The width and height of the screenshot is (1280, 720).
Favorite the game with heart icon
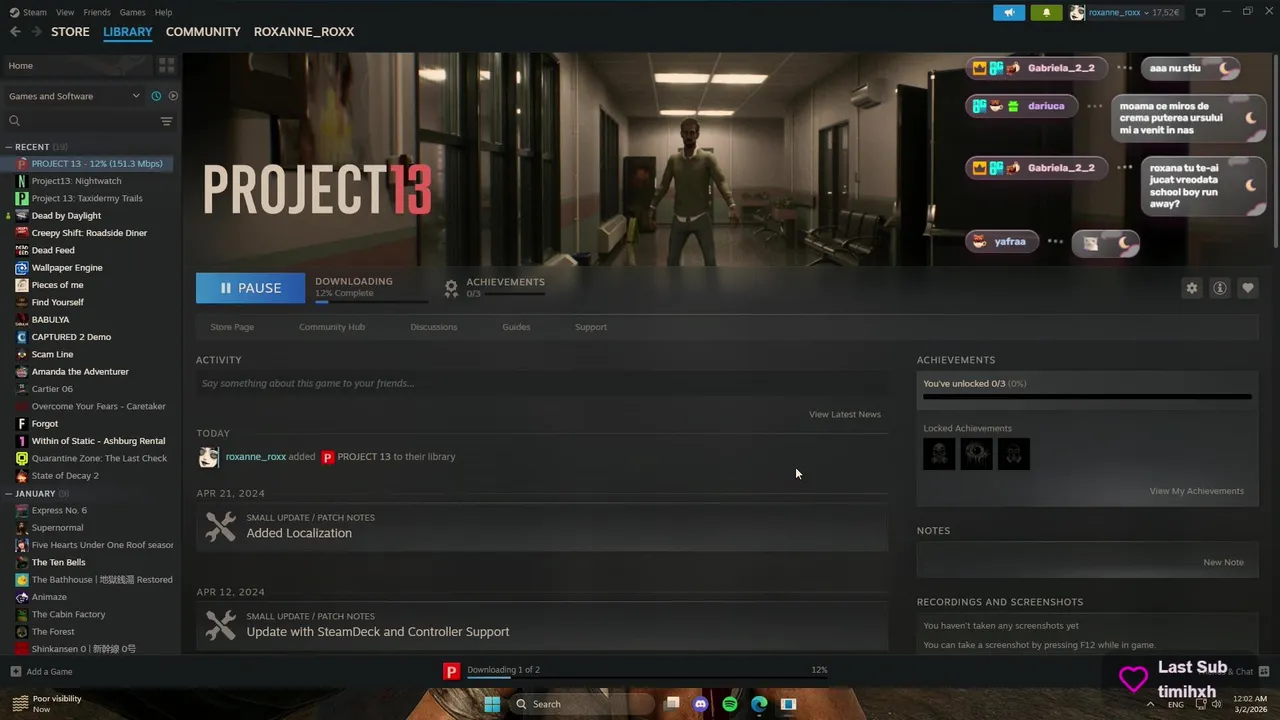pos(1247,288)
